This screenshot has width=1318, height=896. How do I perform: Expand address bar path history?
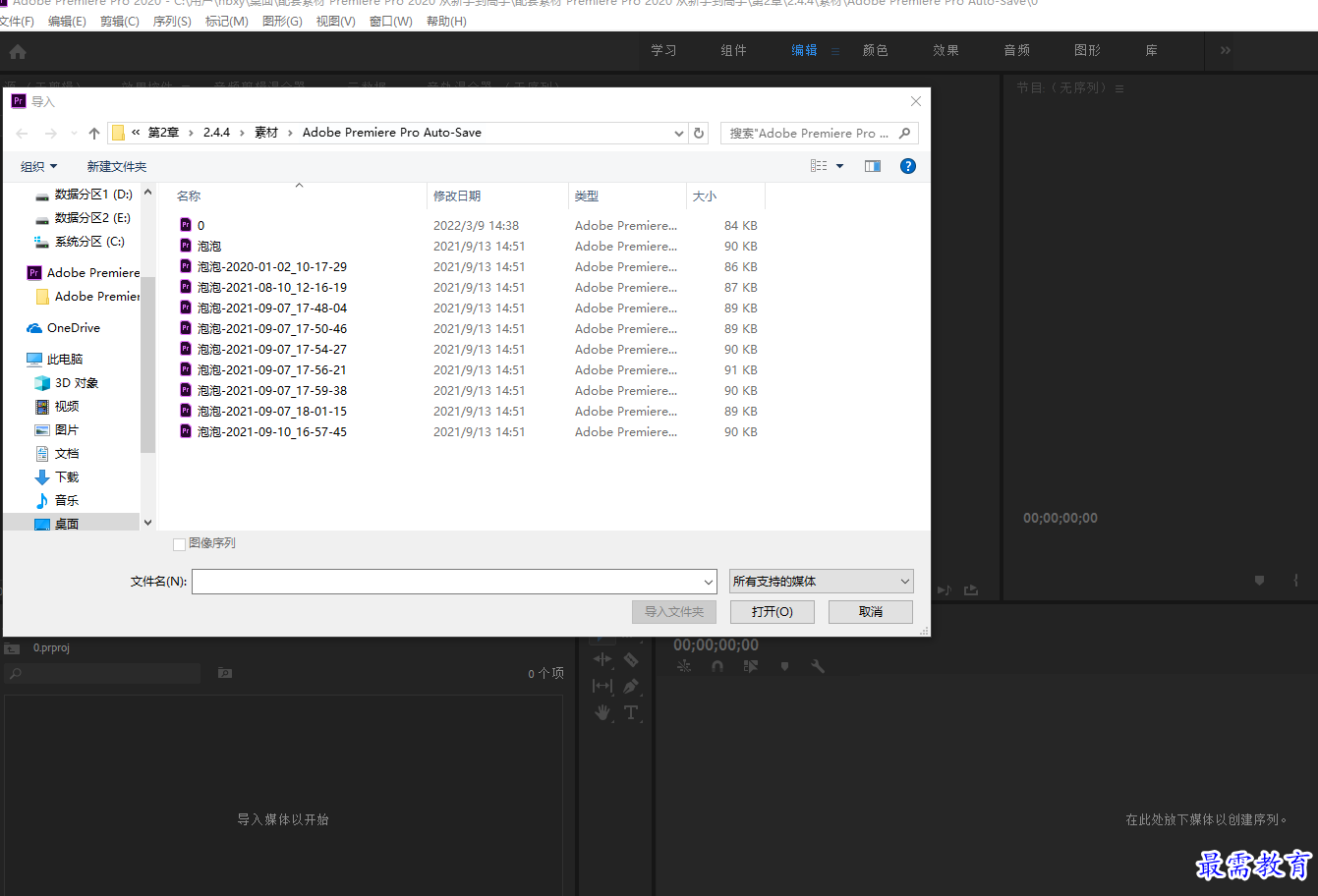[679, 133]
